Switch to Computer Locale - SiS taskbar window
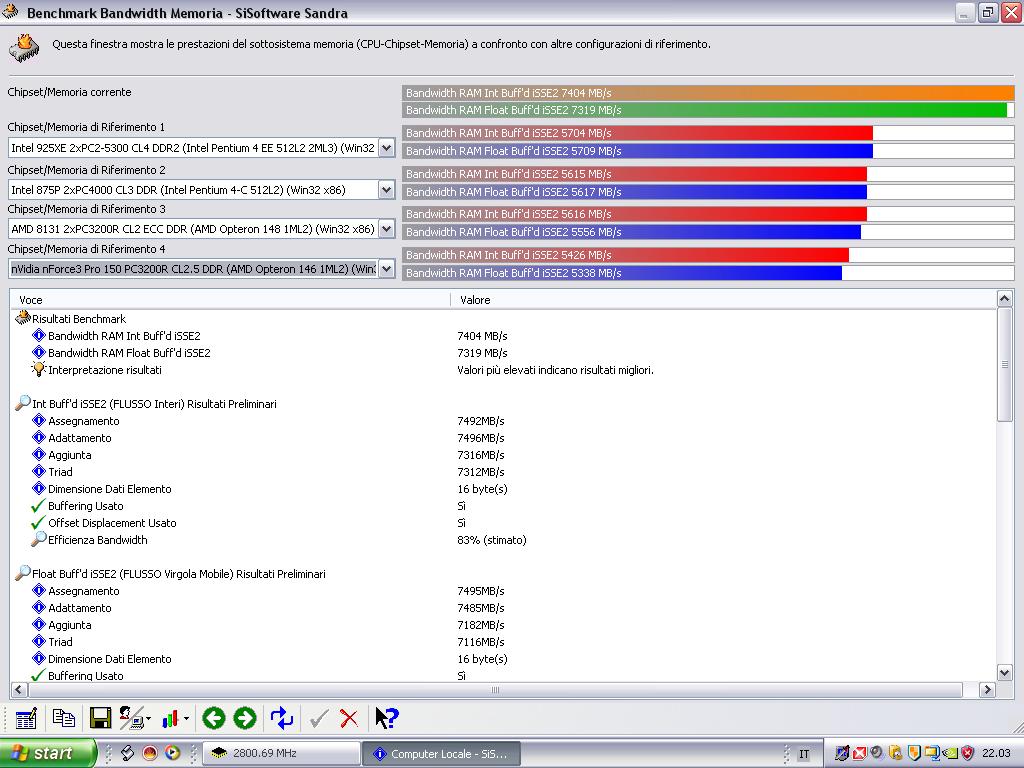1024x768 pixels. coord(441,753)
